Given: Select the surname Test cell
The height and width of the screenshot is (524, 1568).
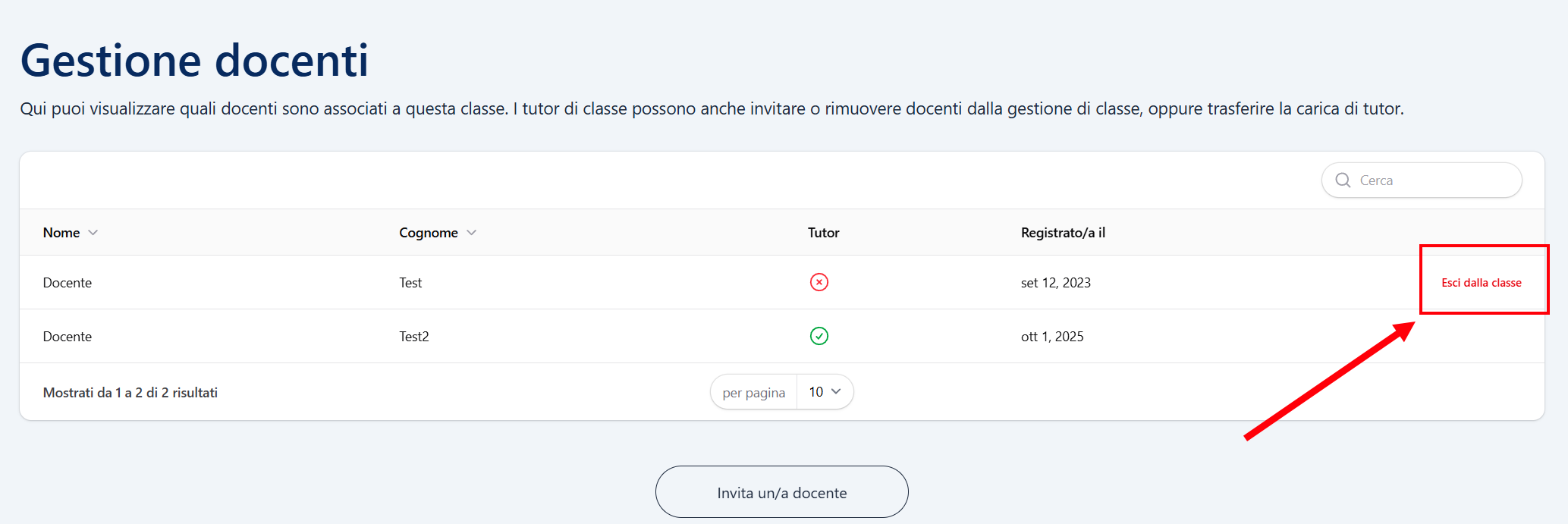Looking at the screenshot, I should pyautogui.click(x=410, y=283).
